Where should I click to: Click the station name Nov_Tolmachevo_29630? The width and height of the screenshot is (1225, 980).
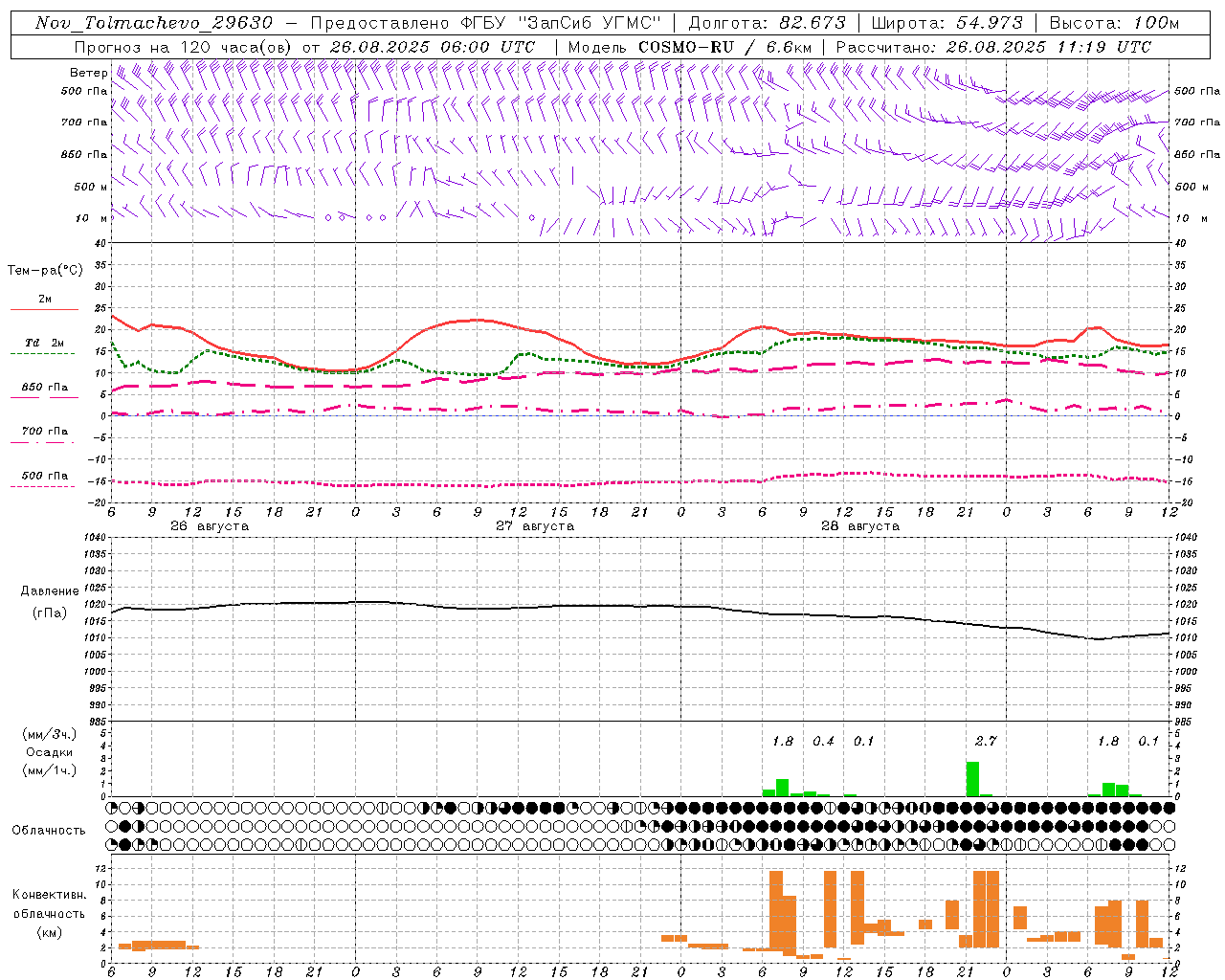click(154, 23)
